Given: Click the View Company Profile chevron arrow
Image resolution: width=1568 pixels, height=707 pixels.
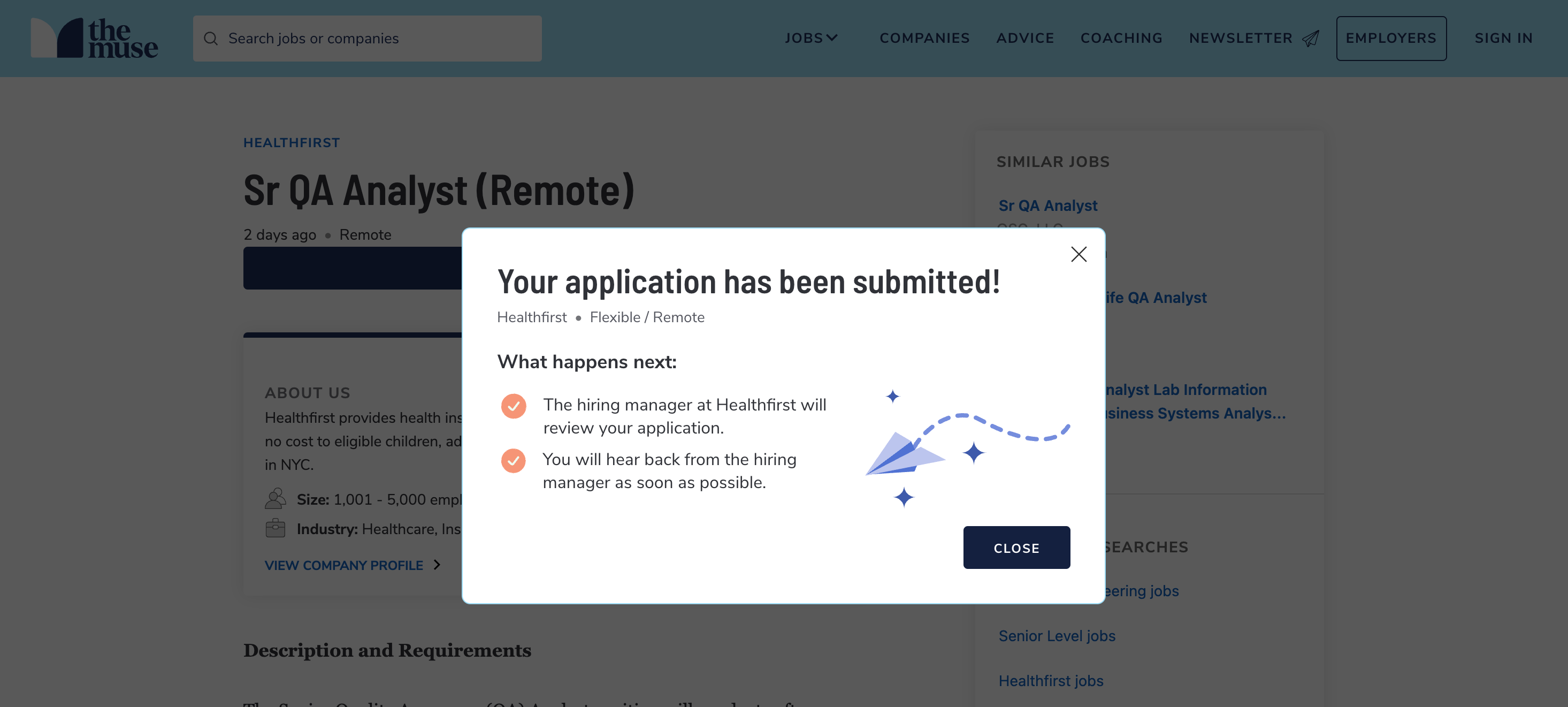Looking at the screenshot, I should click(x=437, y=565).
